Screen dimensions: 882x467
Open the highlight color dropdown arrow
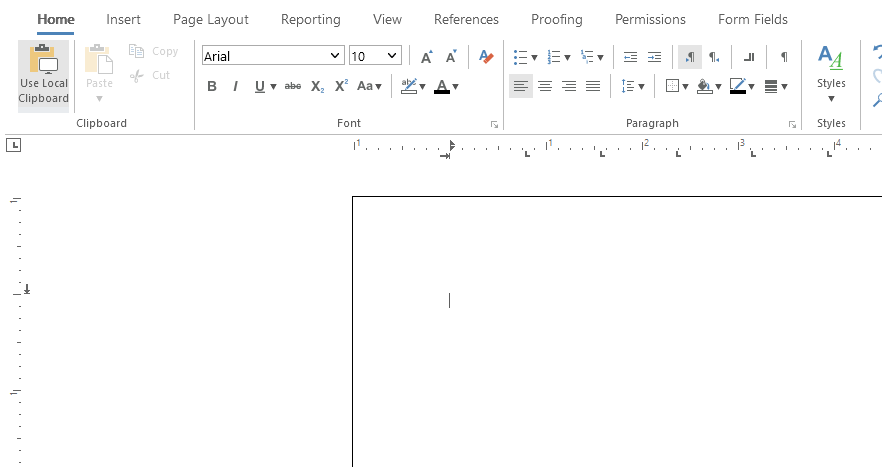(x=422, y=87)
